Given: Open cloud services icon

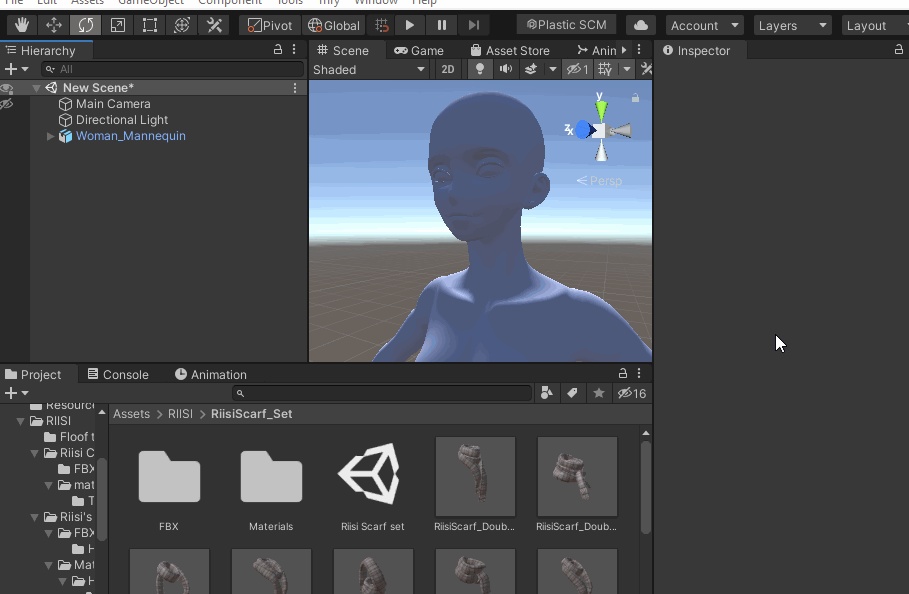Looking at the screenshot, I should (641, 25).
